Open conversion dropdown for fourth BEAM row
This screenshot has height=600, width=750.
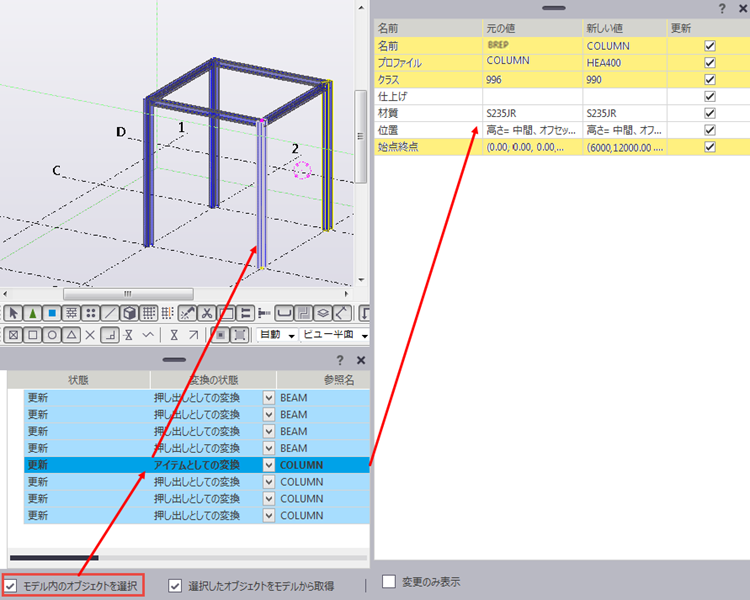point(269,448)
